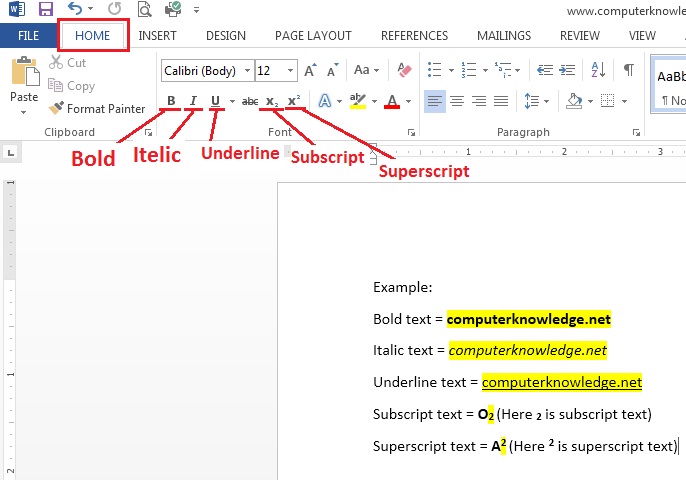Expand the Paste options arrow
Viewport: 686px width, 480px height.
point(24,112)
